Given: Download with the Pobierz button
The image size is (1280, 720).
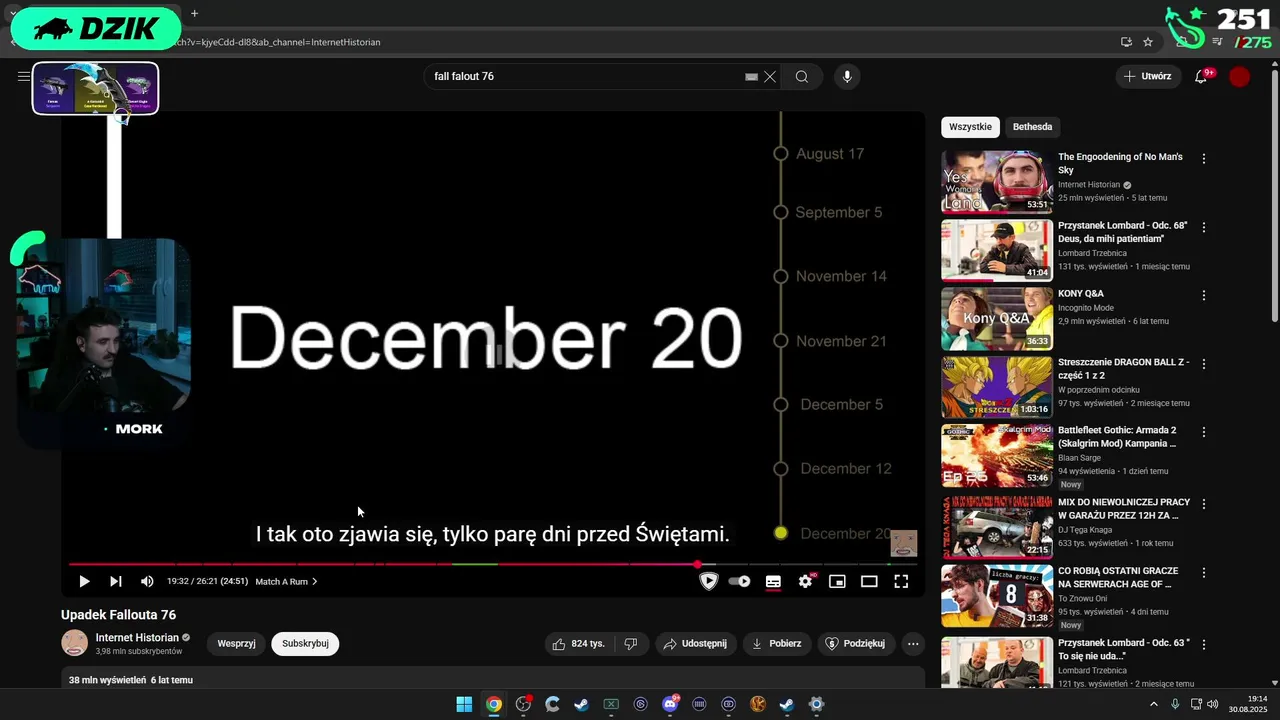Looking at the screenshot, I should (777, 643).
